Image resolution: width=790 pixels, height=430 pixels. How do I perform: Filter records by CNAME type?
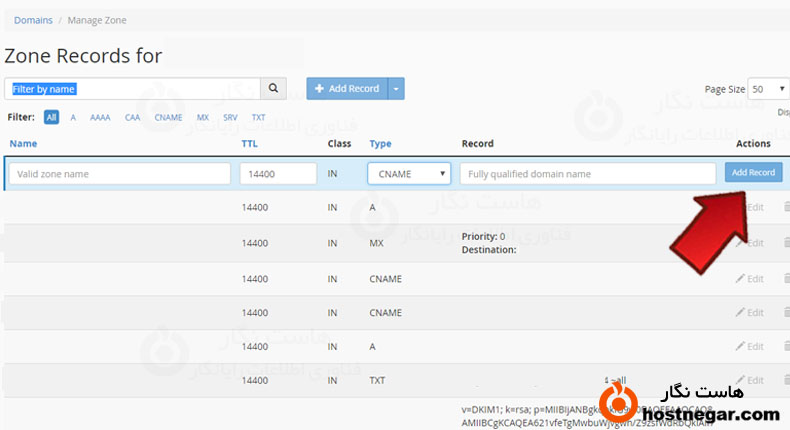168,117
